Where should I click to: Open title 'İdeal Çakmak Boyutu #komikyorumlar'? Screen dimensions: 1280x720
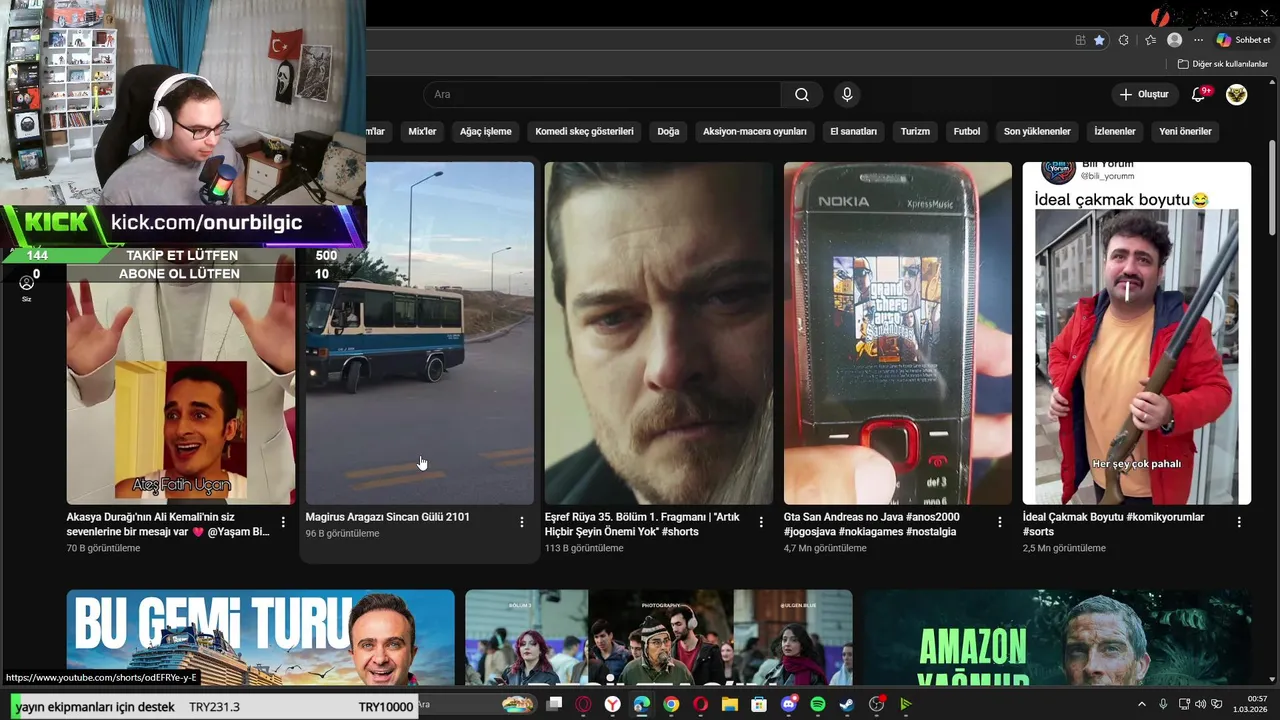[x=1113, y=524]
